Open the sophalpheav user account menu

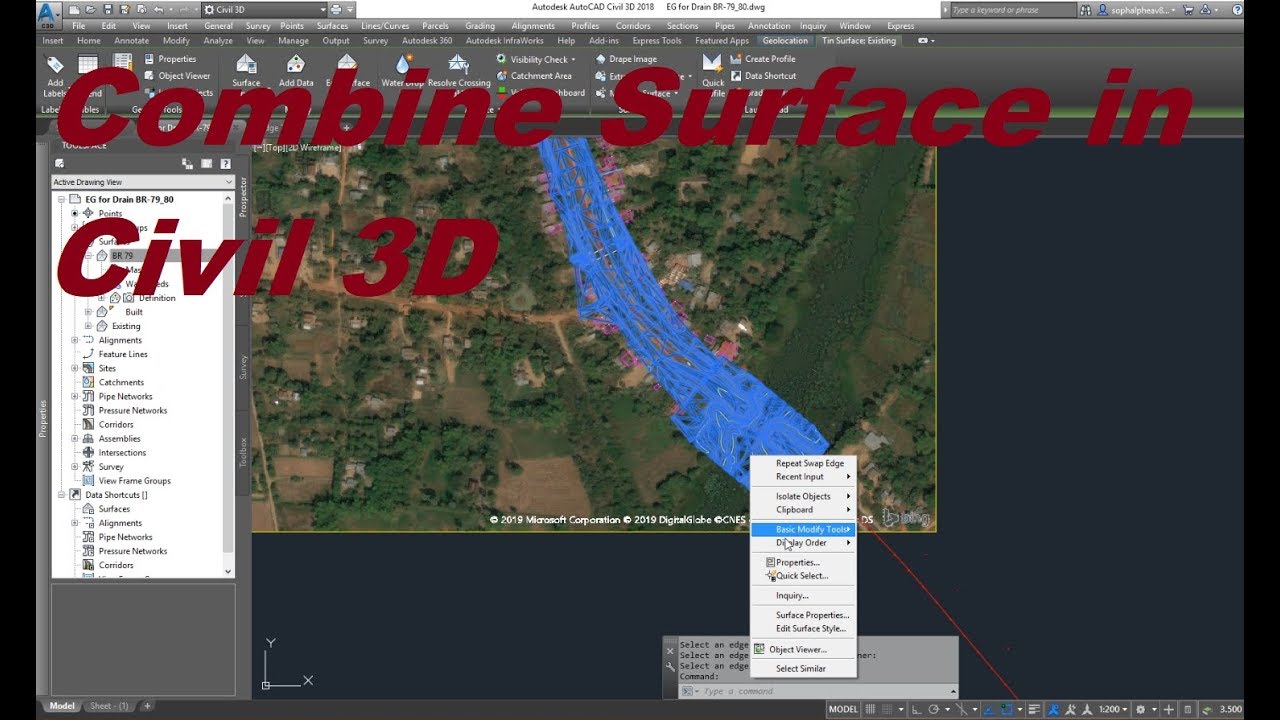tap(1138, 10)
